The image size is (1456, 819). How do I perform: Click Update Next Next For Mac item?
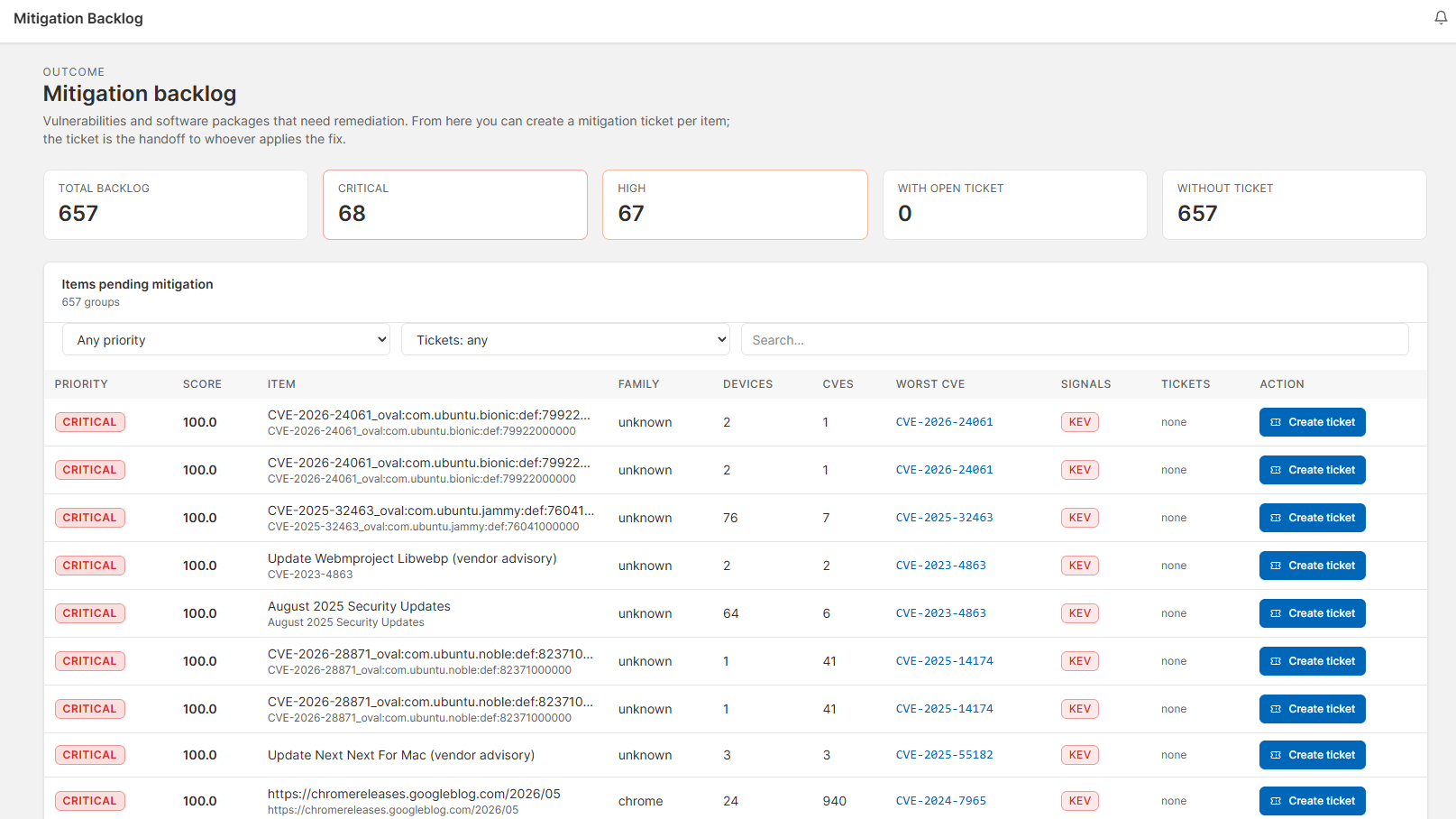401,755
